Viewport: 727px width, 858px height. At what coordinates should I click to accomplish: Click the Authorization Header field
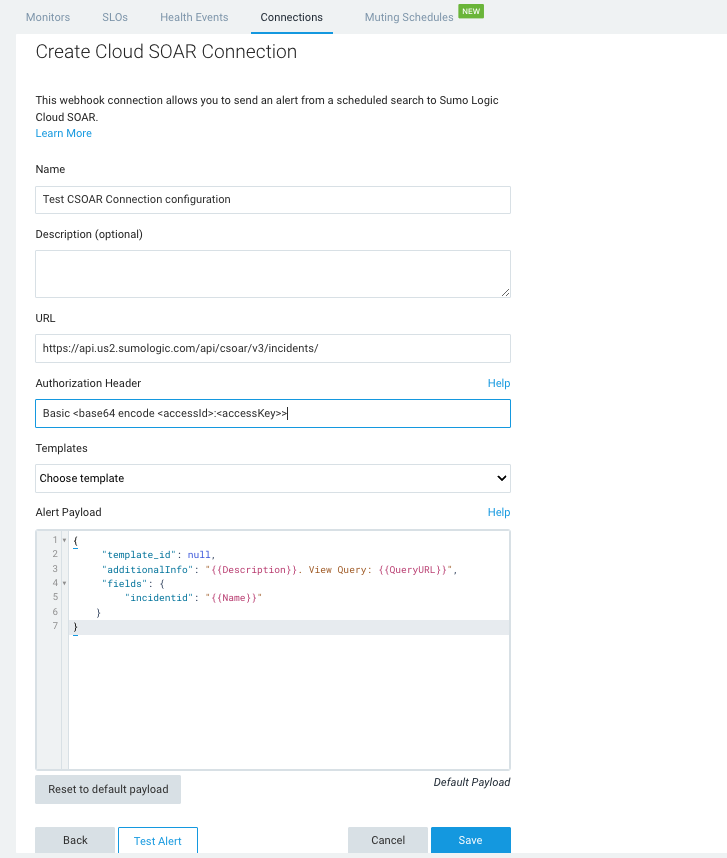[272, 413]
